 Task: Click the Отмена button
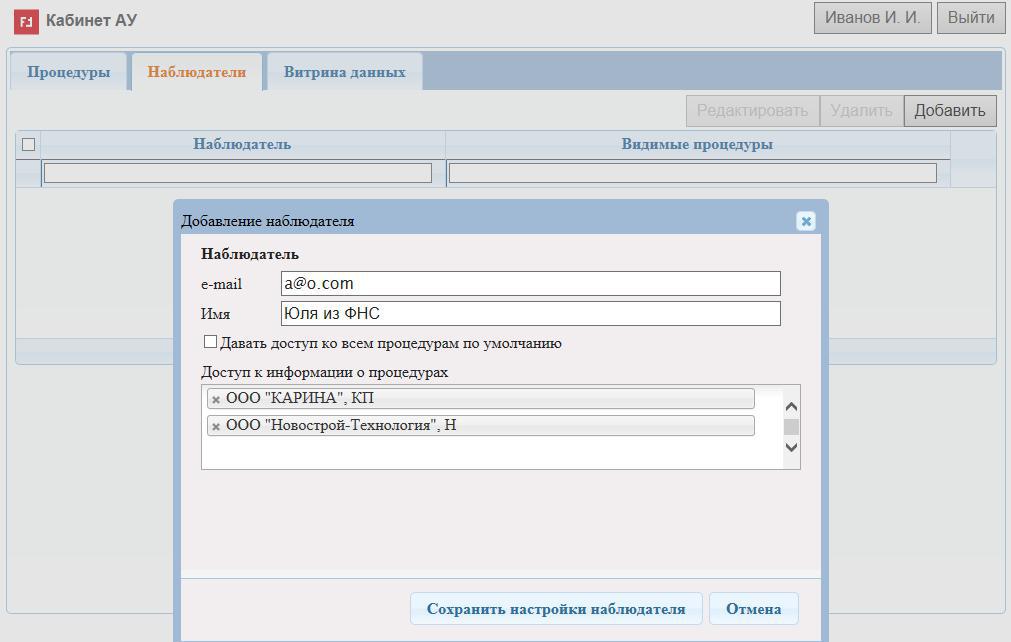753,608
